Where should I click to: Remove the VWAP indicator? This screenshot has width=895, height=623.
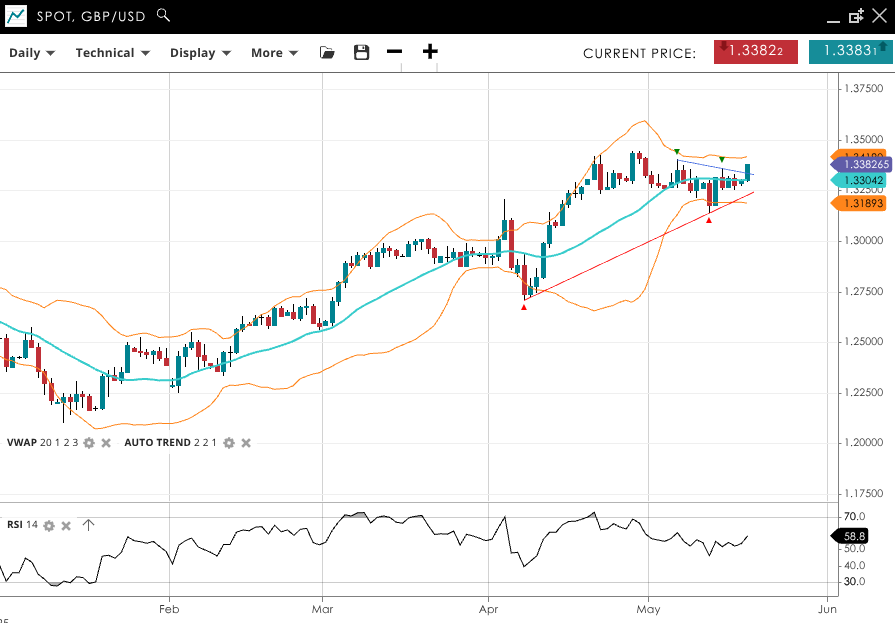tap(105, 443)
